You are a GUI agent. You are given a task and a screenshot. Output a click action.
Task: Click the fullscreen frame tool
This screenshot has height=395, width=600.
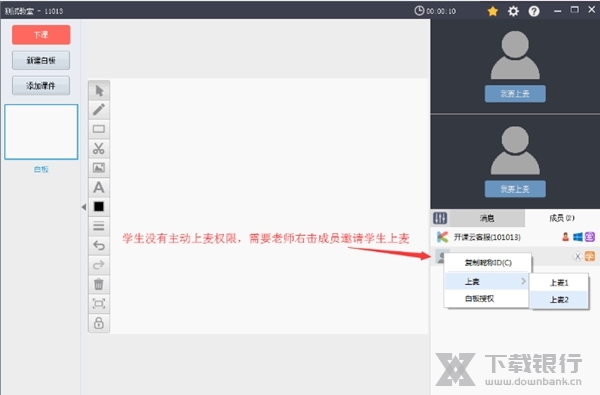point(99,304)
